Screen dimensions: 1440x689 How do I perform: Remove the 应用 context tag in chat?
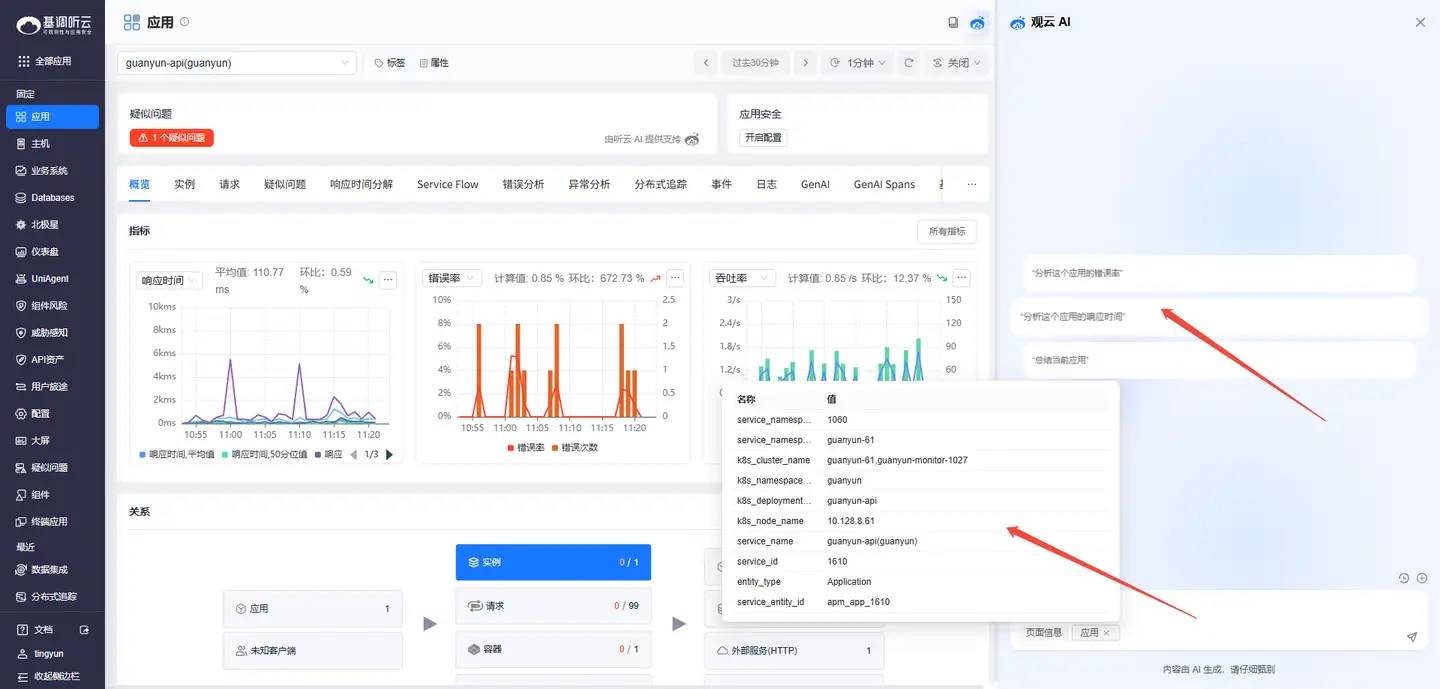tap(1106, 633)
